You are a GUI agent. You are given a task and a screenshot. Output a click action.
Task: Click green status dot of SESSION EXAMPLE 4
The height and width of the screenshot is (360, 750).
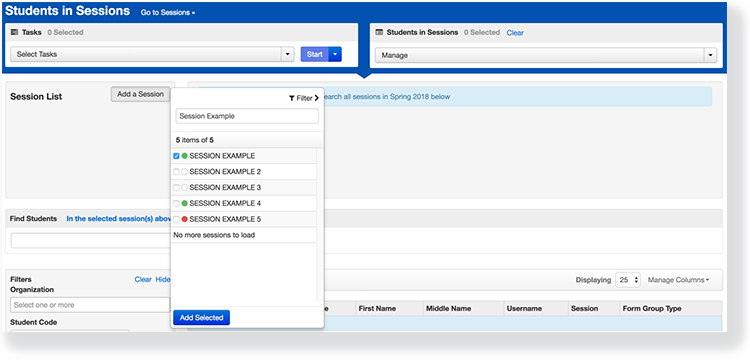[185, 203]
